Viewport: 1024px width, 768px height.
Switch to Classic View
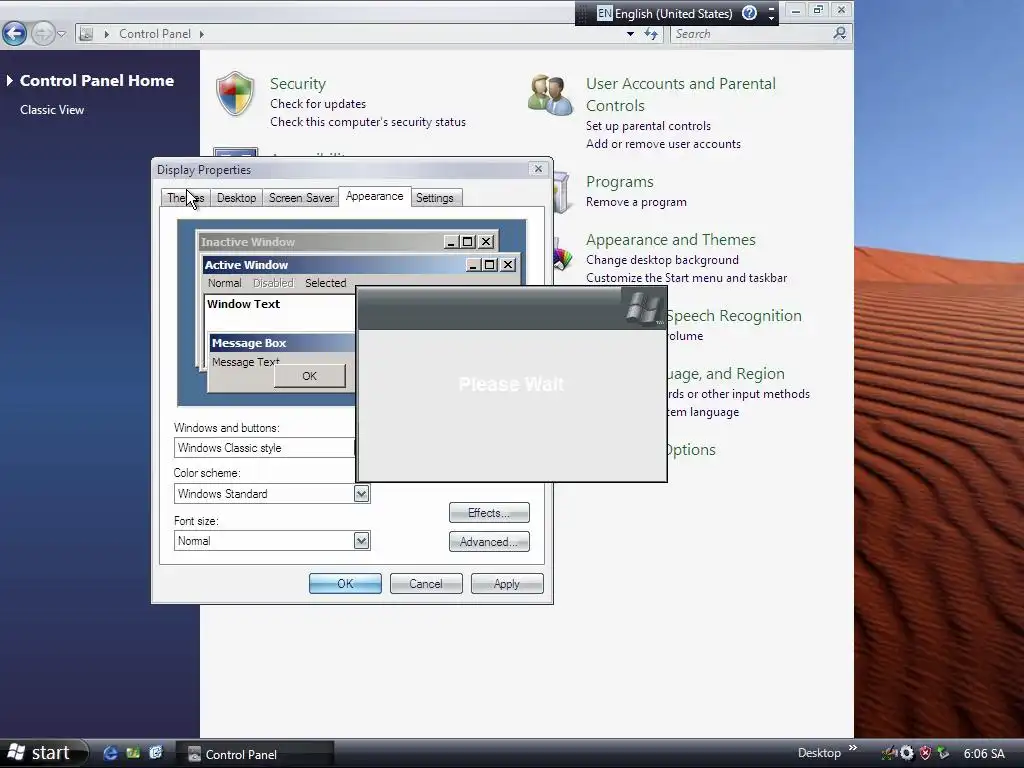point(52,110)
